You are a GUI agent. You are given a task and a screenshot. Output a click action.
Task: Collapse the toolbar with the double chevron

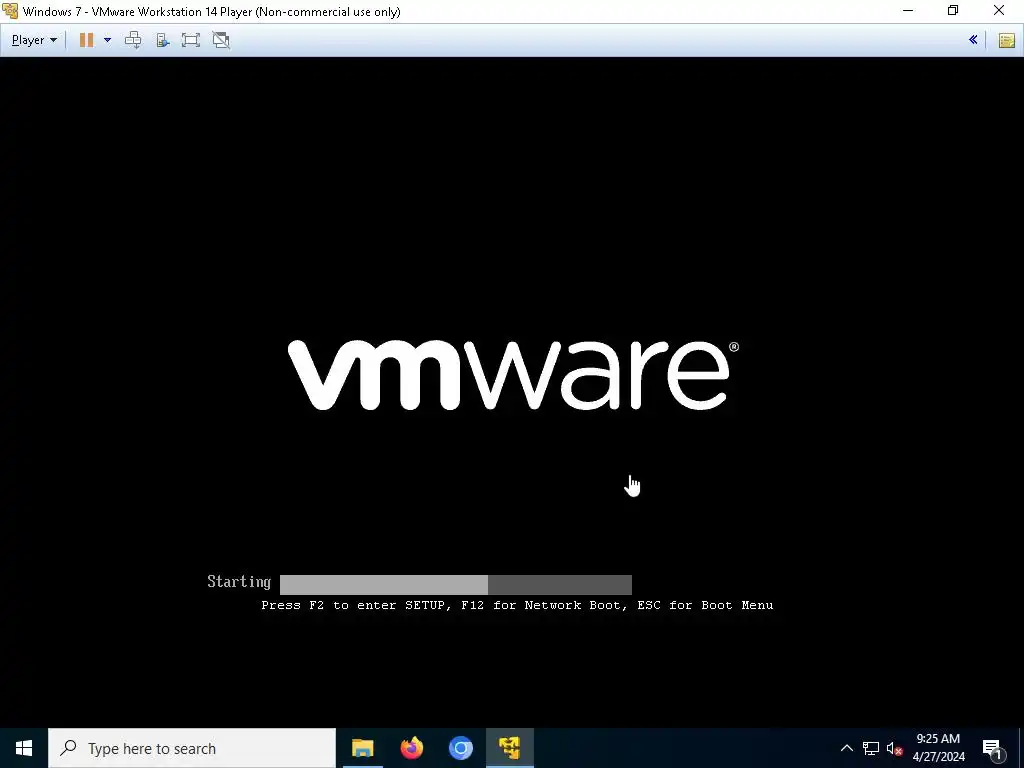click(973, 40)
